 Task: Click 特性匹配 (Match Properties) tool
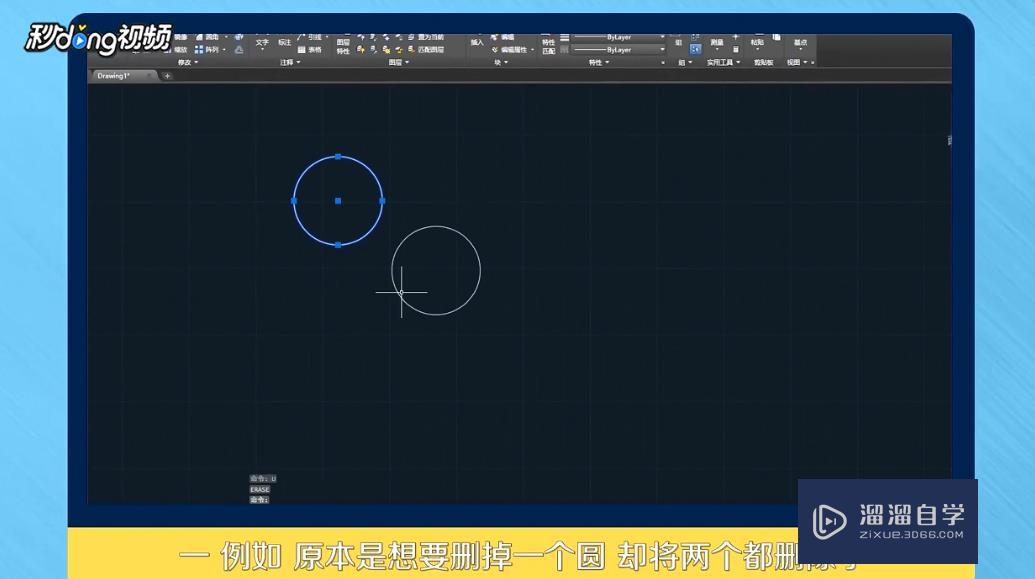tap(549, 46)
